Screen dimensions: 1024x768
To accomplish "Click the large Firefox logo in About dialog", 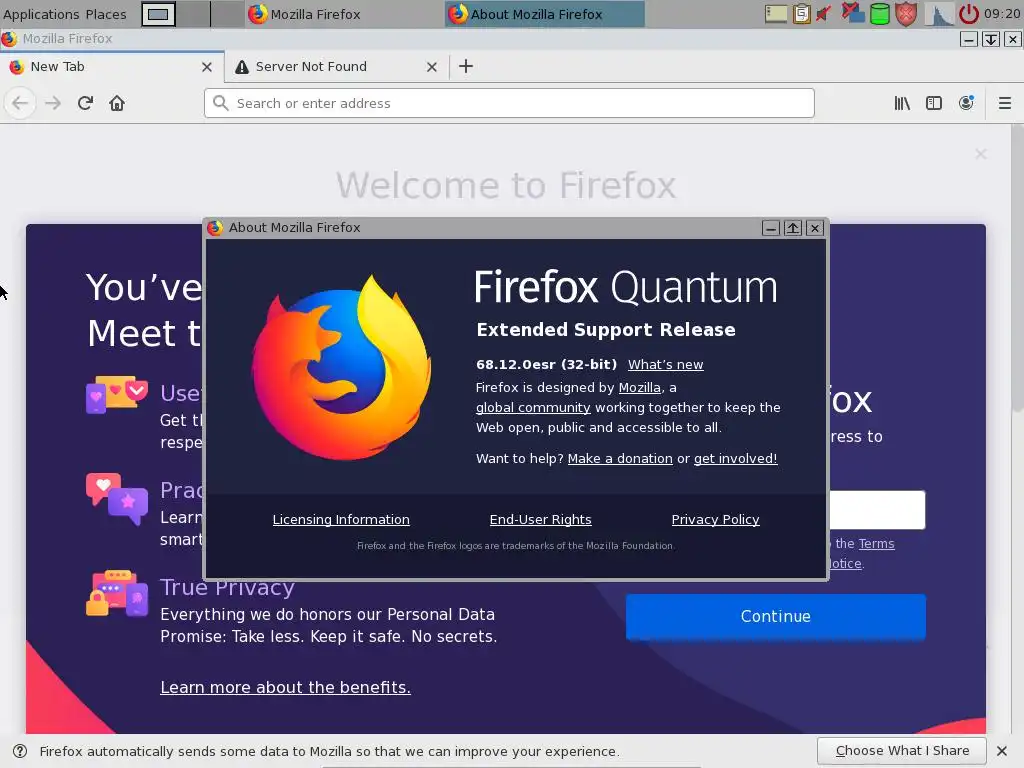I will 342,367.
